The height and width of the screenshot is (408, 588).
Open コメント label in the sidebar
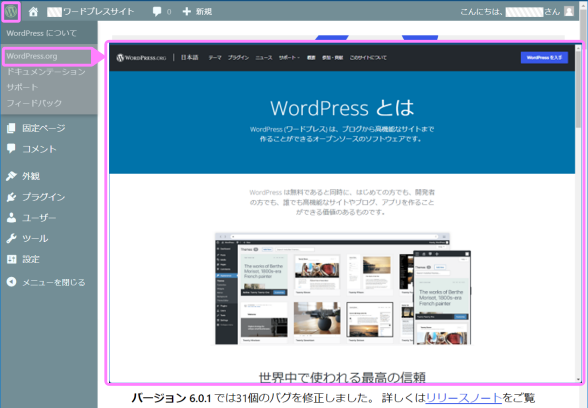tap(39, 149)
